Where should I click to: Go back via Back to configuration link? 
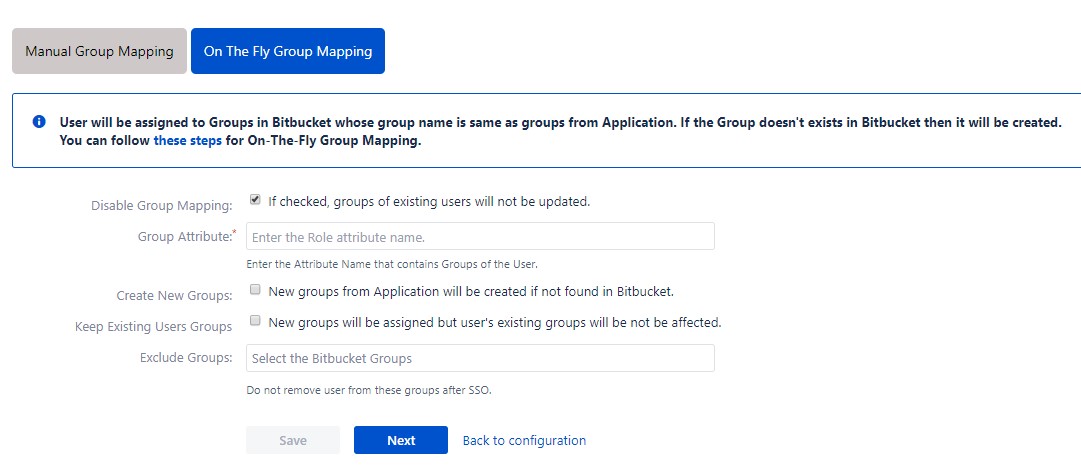coord(524,440)
